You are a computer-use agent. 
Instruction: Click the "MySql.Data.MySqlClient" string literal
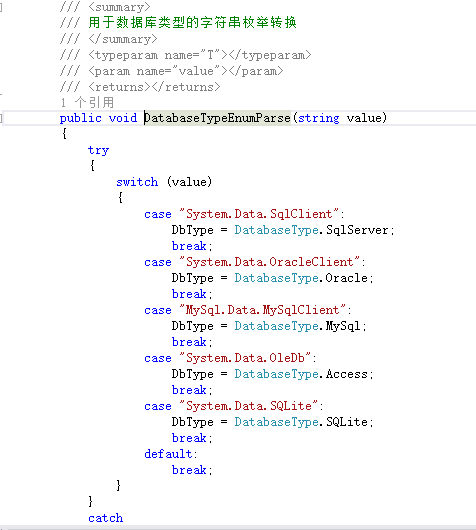tap(263, 310)
